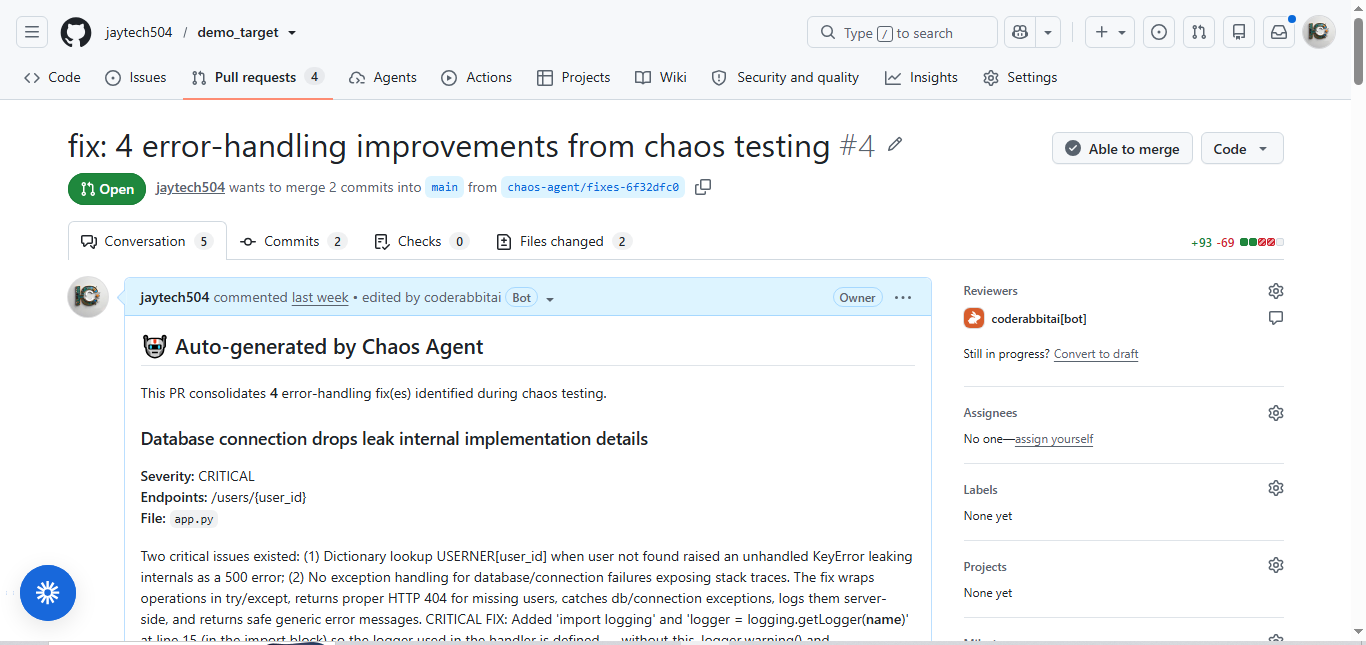Open the Code dropdown button

pos(1242,148)
